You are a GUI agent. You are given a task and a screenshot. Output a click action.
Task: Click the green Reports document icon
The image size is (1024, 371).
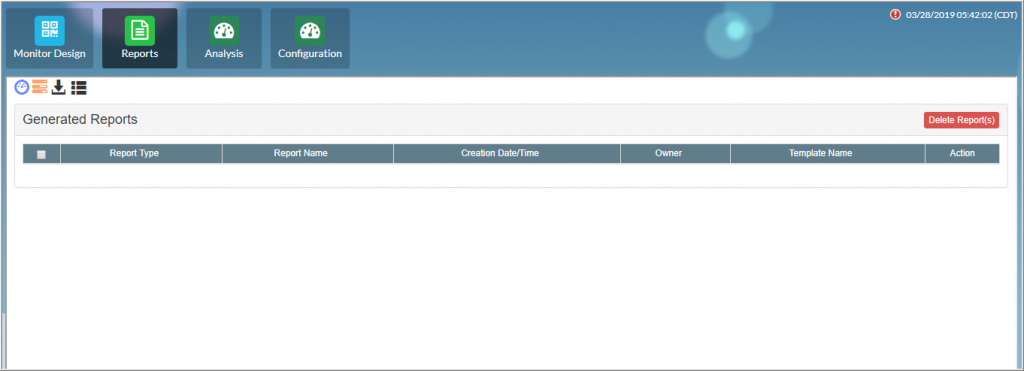[x=140, y=31]
